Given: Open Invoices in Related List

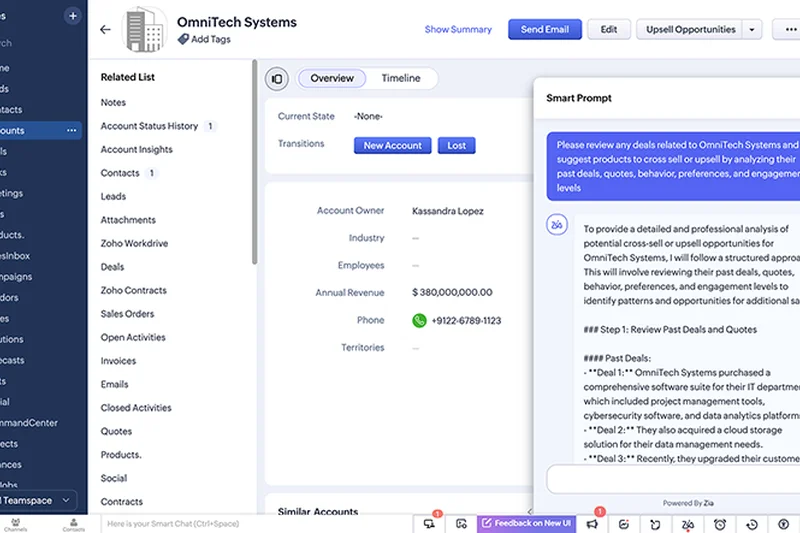Looking at the screenshot, I should click(x=118, y=361).
